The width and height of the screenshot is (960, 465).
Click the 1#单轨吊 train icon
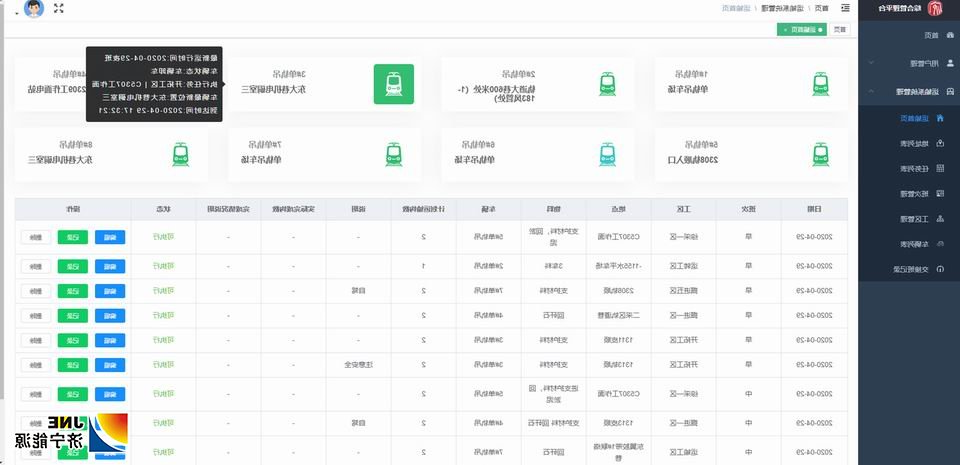820,84
